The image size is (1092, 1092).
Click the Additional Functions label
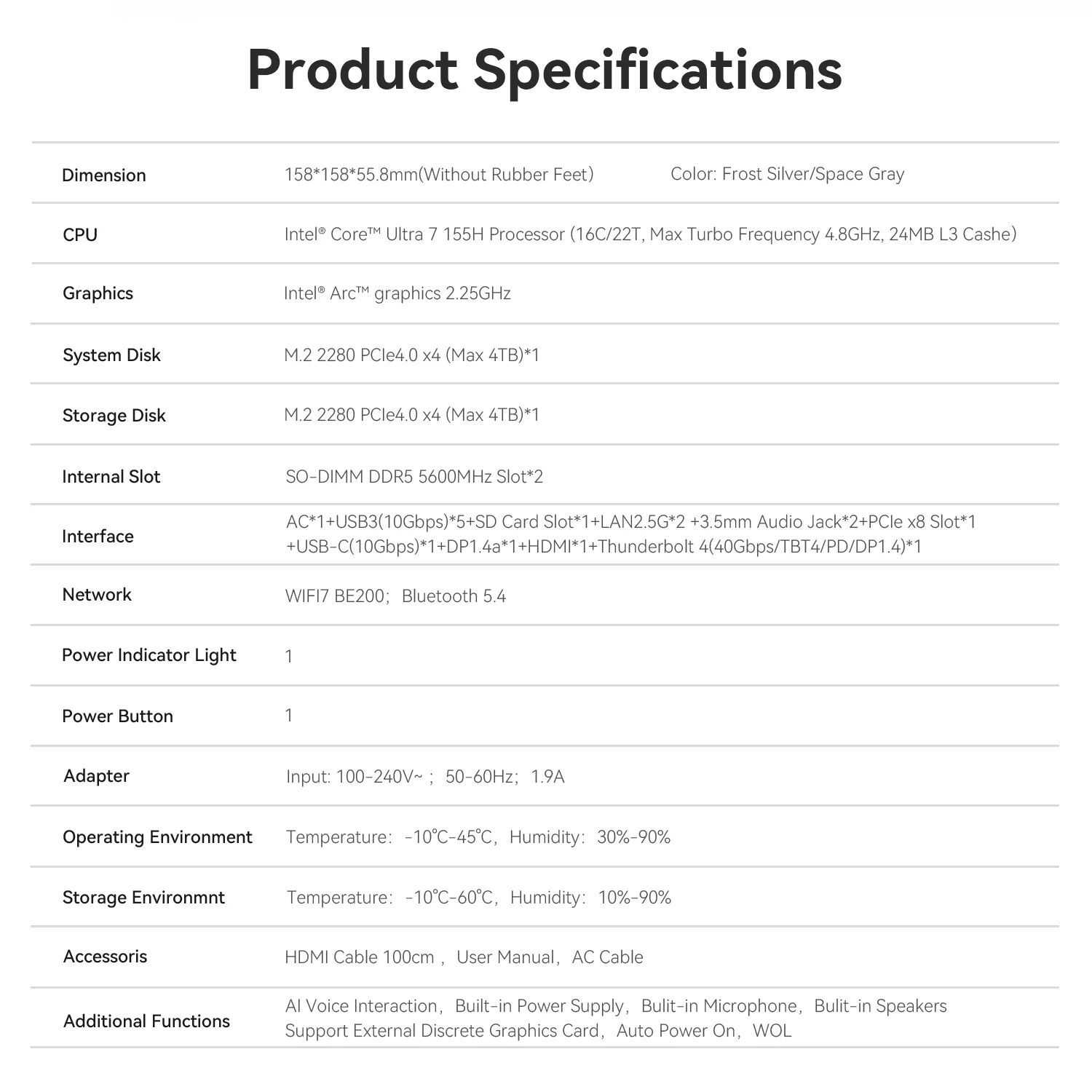pos(146,1021)
